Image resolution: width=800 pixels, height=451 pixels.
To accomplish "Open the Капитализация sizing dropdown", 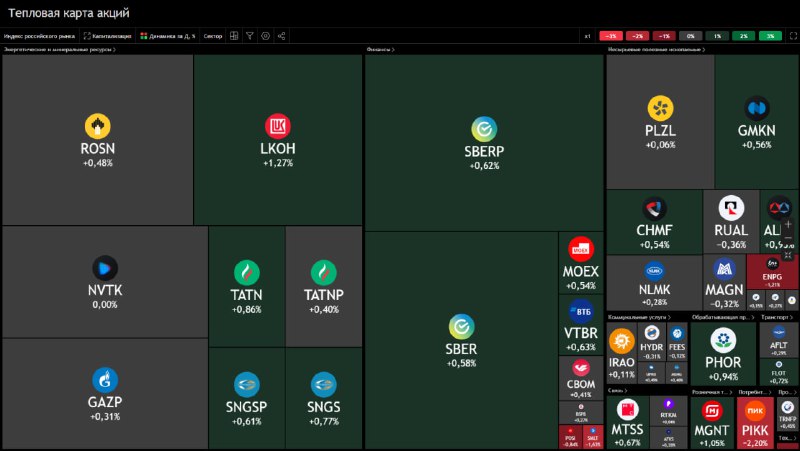I will [108, 36].
